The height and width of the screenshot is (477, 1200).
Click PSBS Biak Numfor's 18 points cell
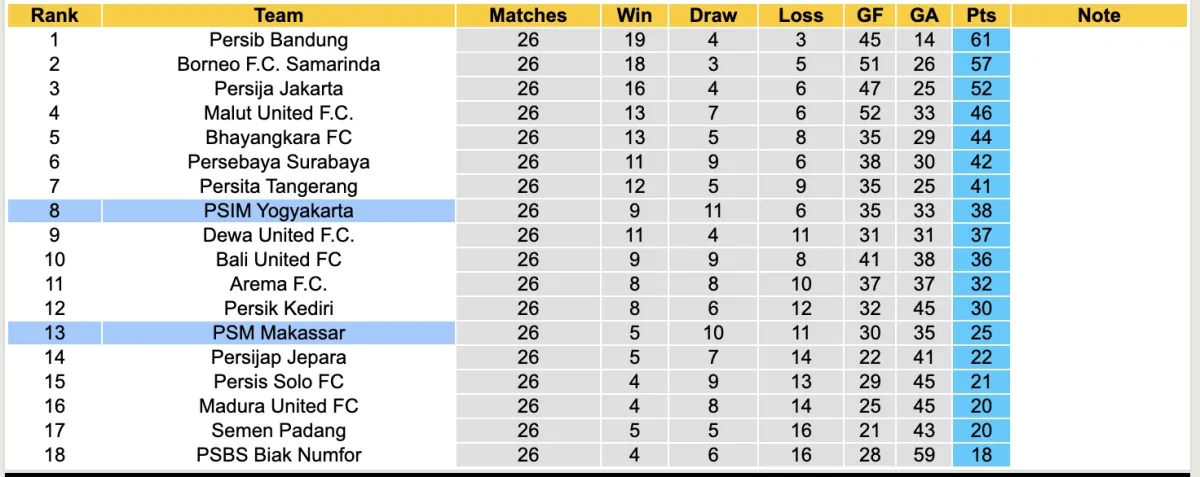pos(981,455)
